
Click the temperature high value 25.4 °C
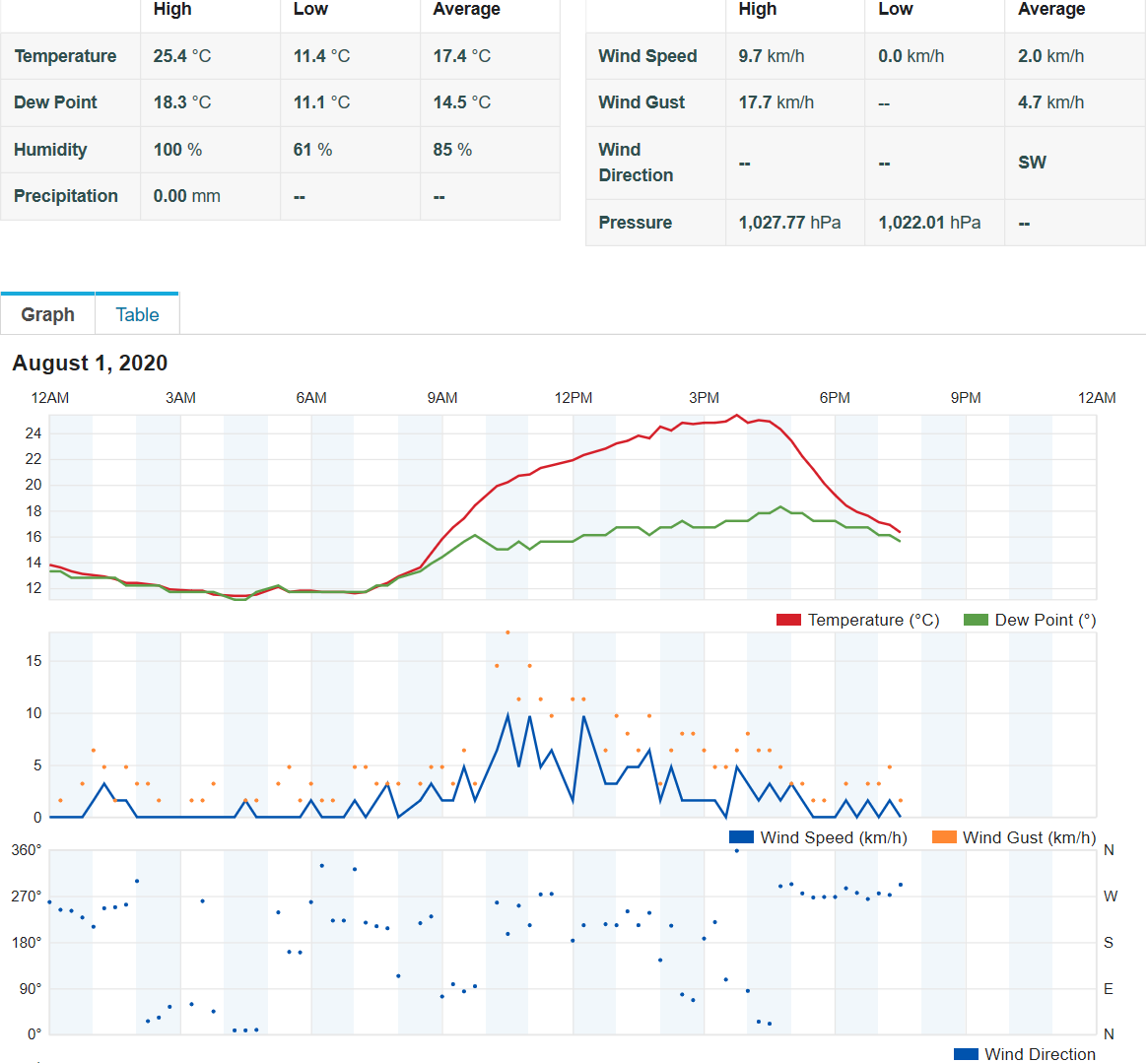(182, 56)
